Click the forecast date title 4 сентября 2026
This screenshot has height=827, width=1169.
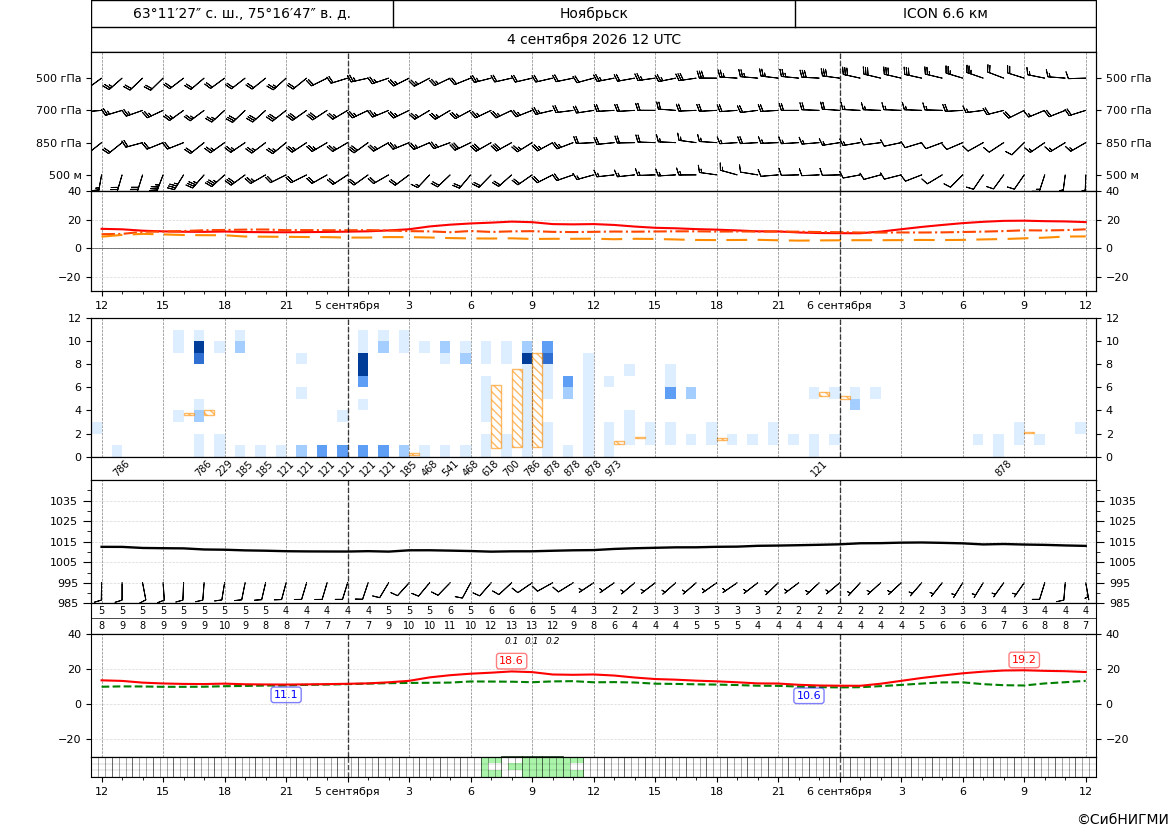pyautogui.click(x=593, y=40)
